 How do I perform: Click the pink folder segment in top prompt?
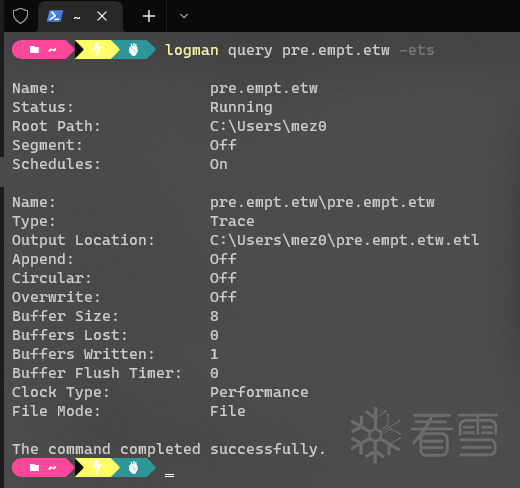pyautogui.click(x=42, y=50)
